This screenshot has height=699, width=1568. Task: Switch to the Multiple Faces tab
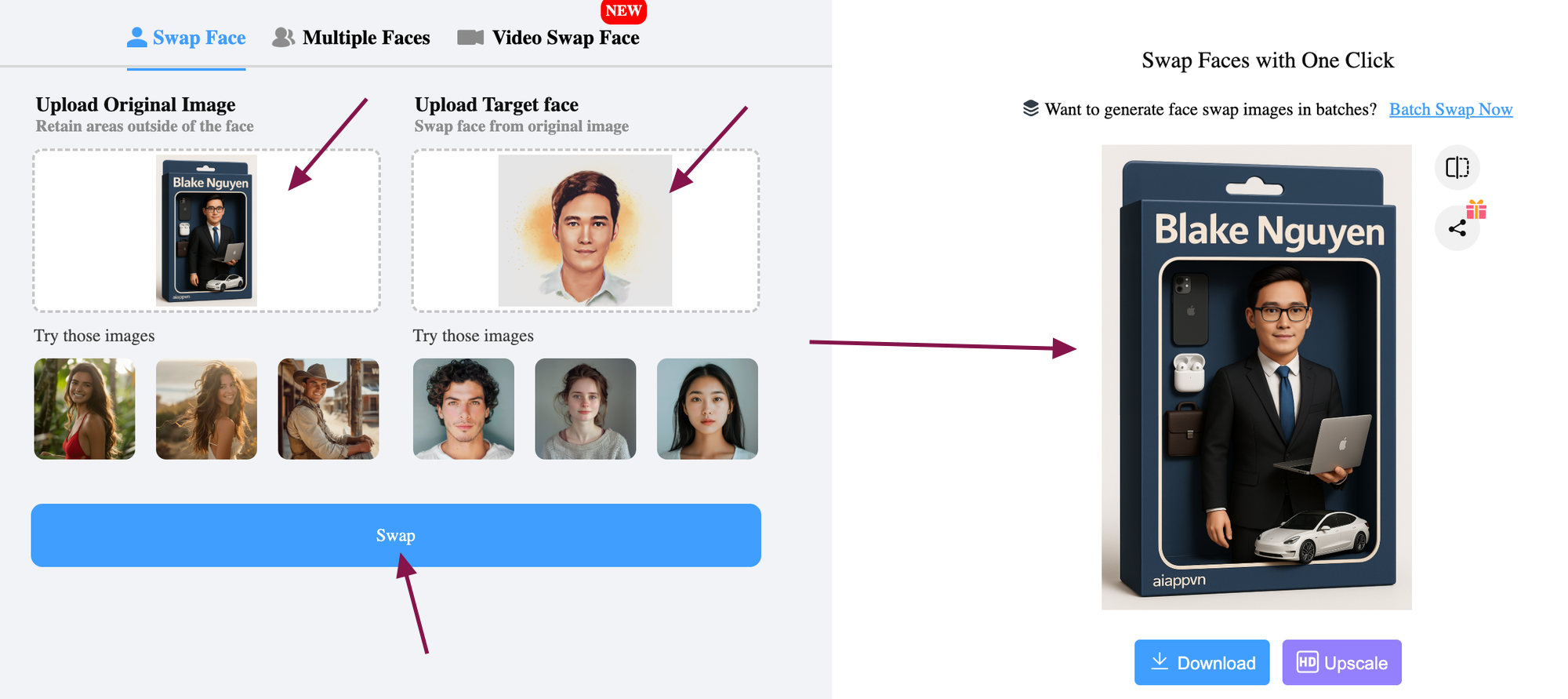click(x=351, y=38)
